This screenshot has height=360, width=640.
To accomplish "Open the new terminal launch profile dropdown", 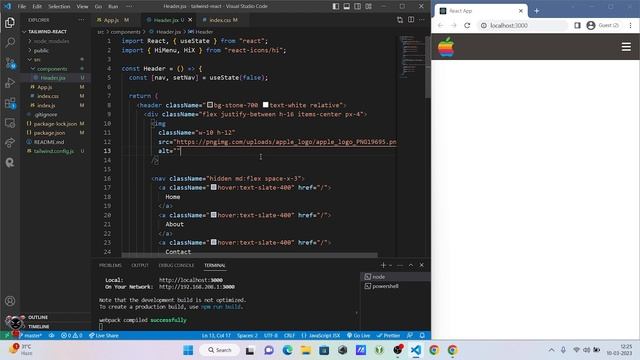I will coord(390,265).
